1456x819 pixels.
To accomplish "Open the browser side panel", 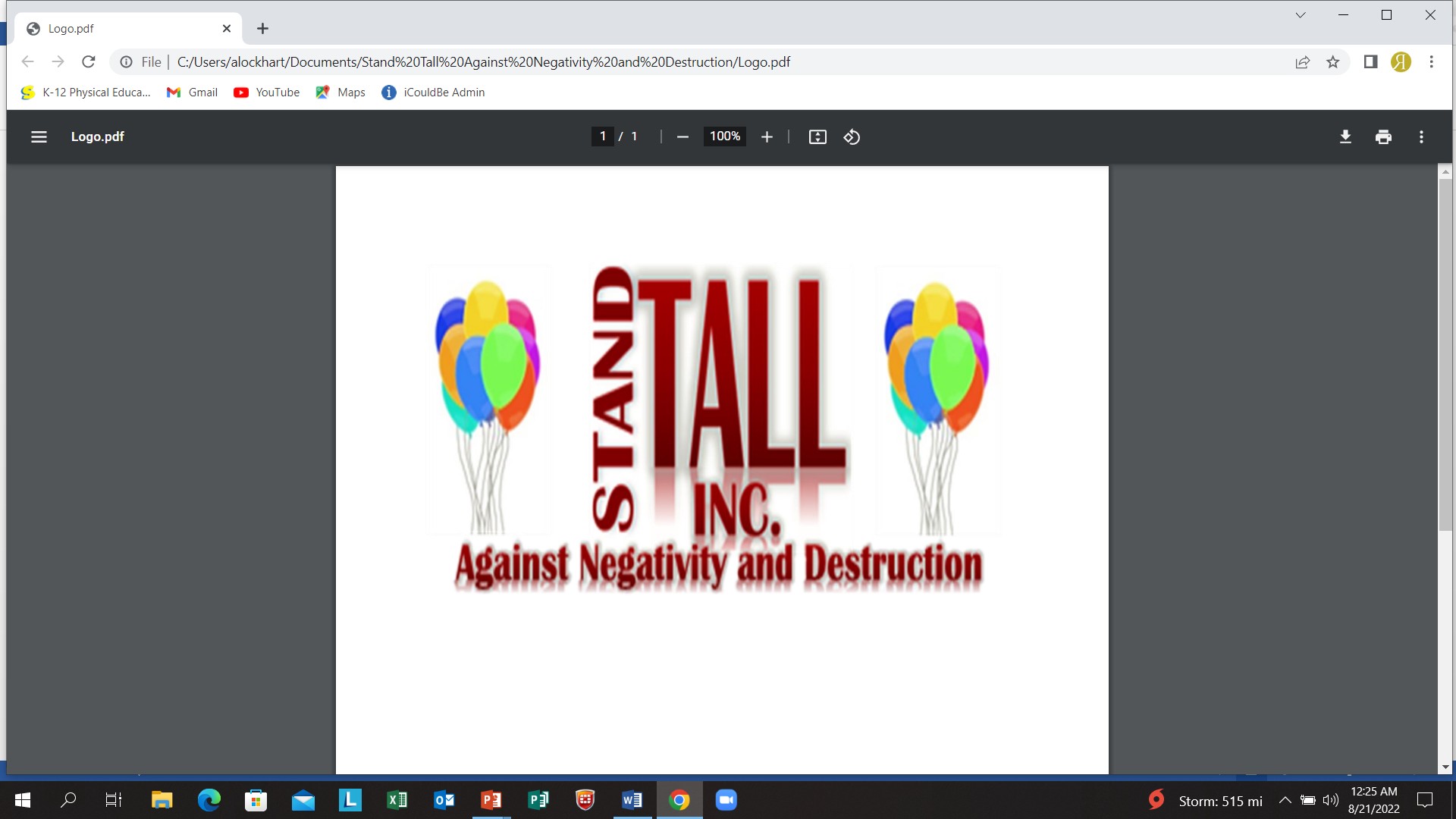I will 1370,62.
